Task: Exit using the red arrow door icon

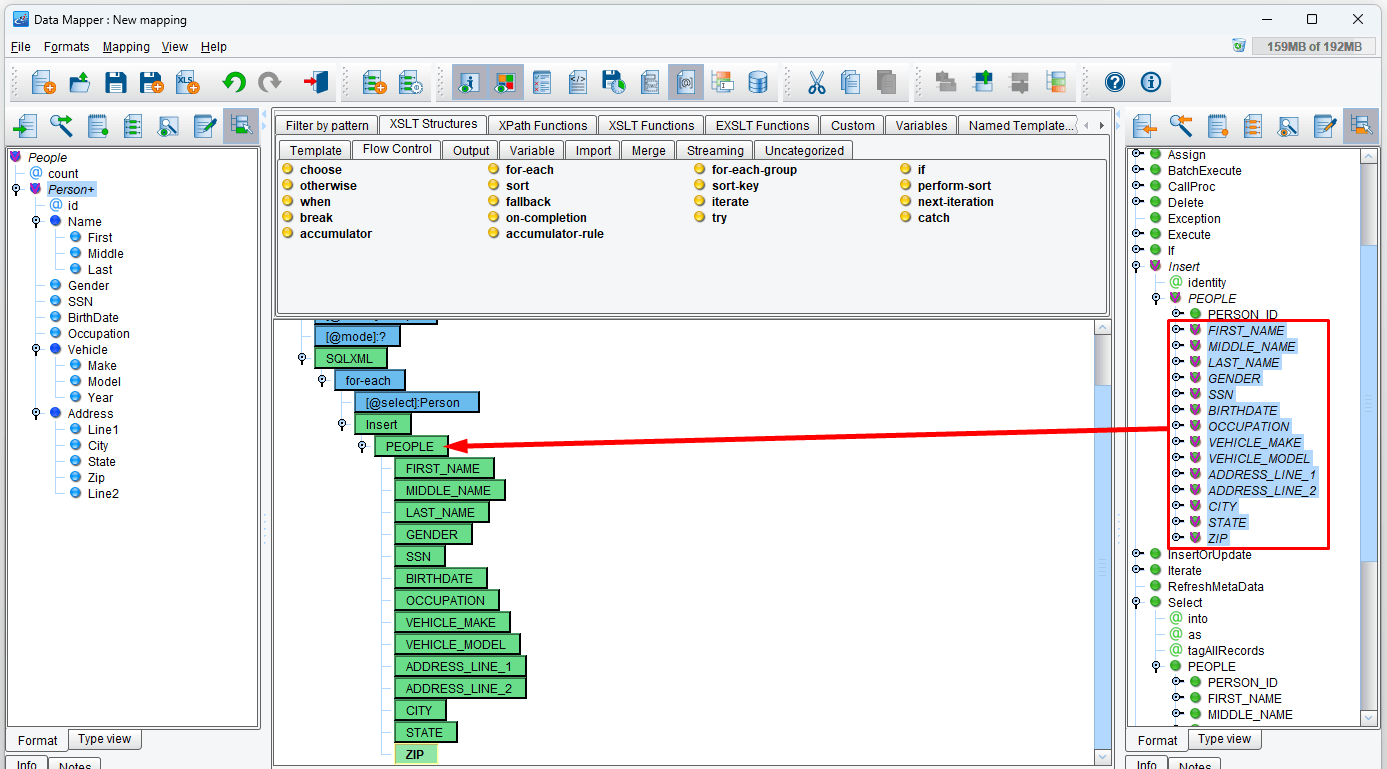Action: 316,82
